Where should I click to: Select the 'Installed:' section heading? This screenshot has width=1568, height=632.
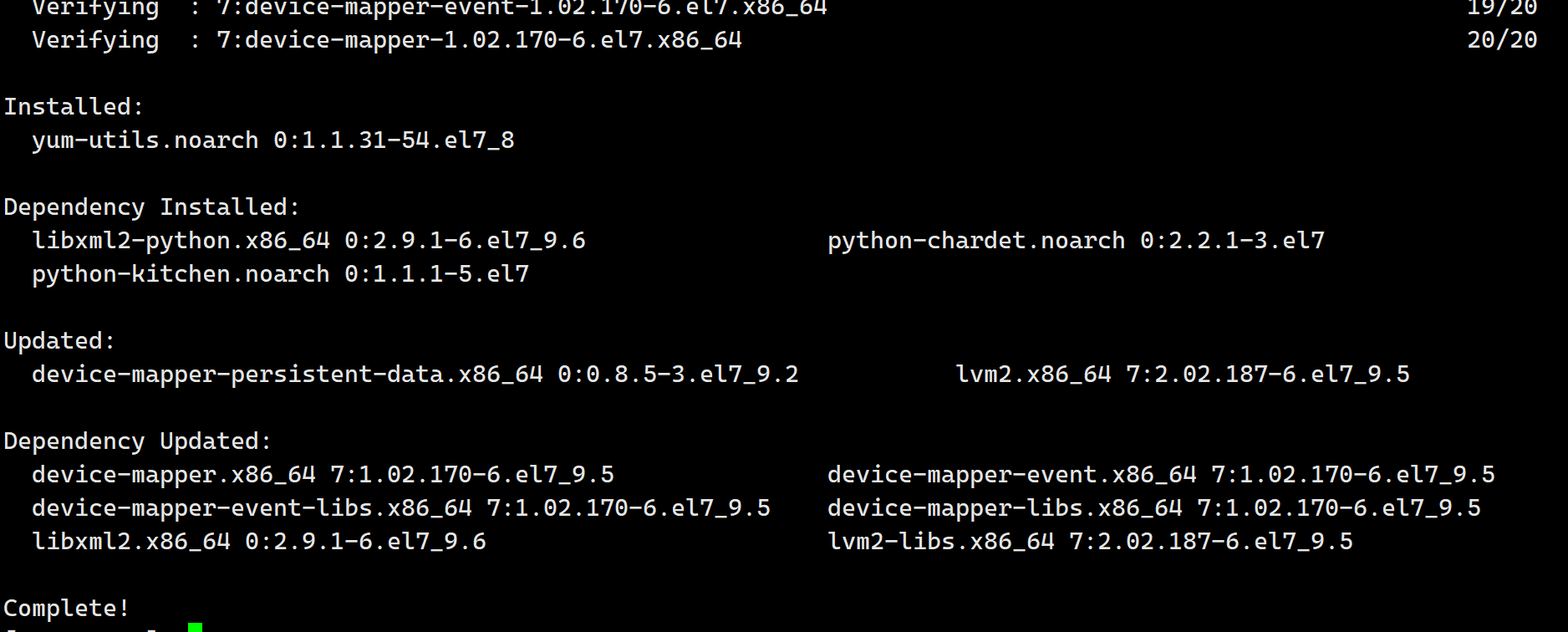tap(74, 106)
